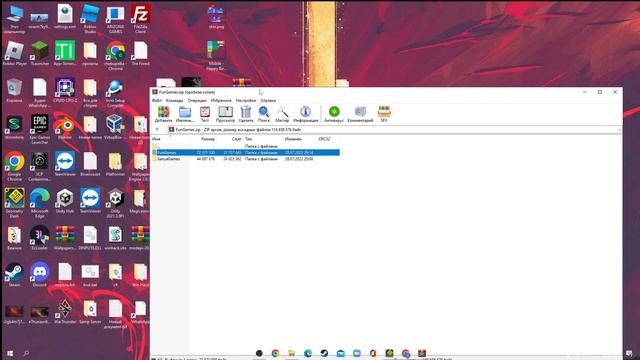The height and width of the screenshot is (360, 640).
Task: Open the Windows Start button
Action: (x=10, y=353)
